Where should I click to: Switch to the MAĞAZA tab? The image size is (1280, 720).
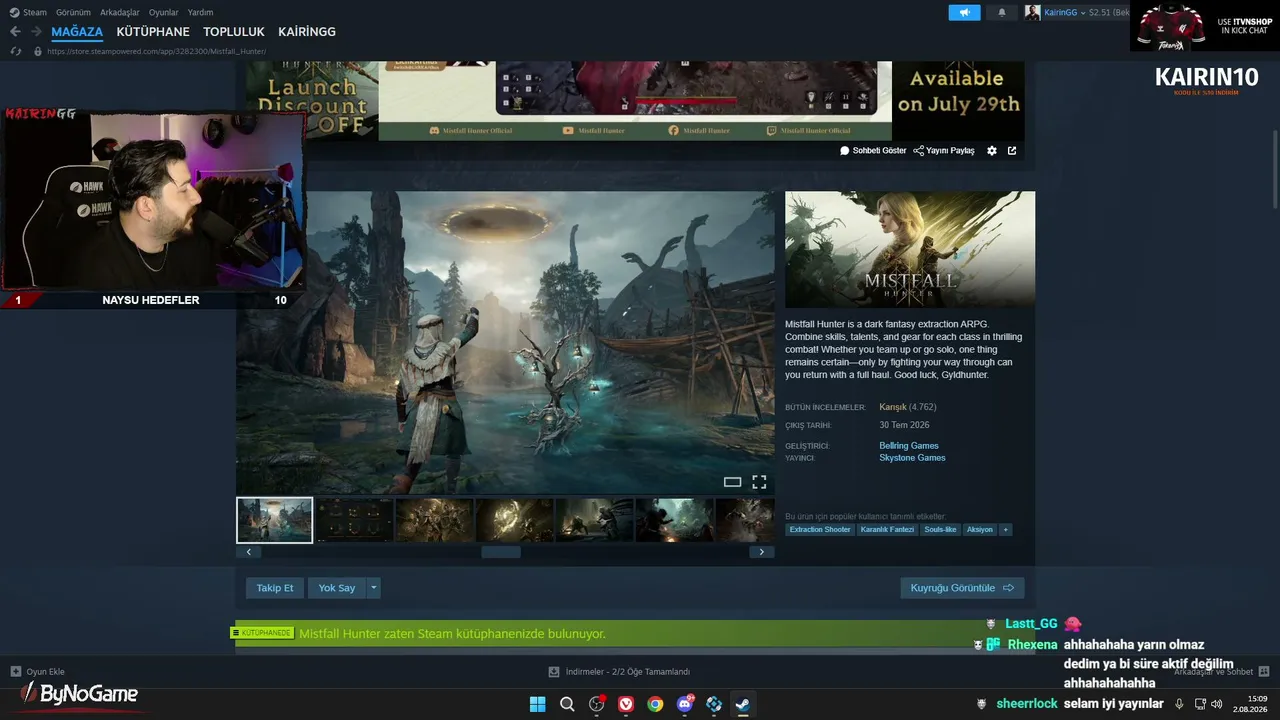pyautogui.click(x=77, y=32)
